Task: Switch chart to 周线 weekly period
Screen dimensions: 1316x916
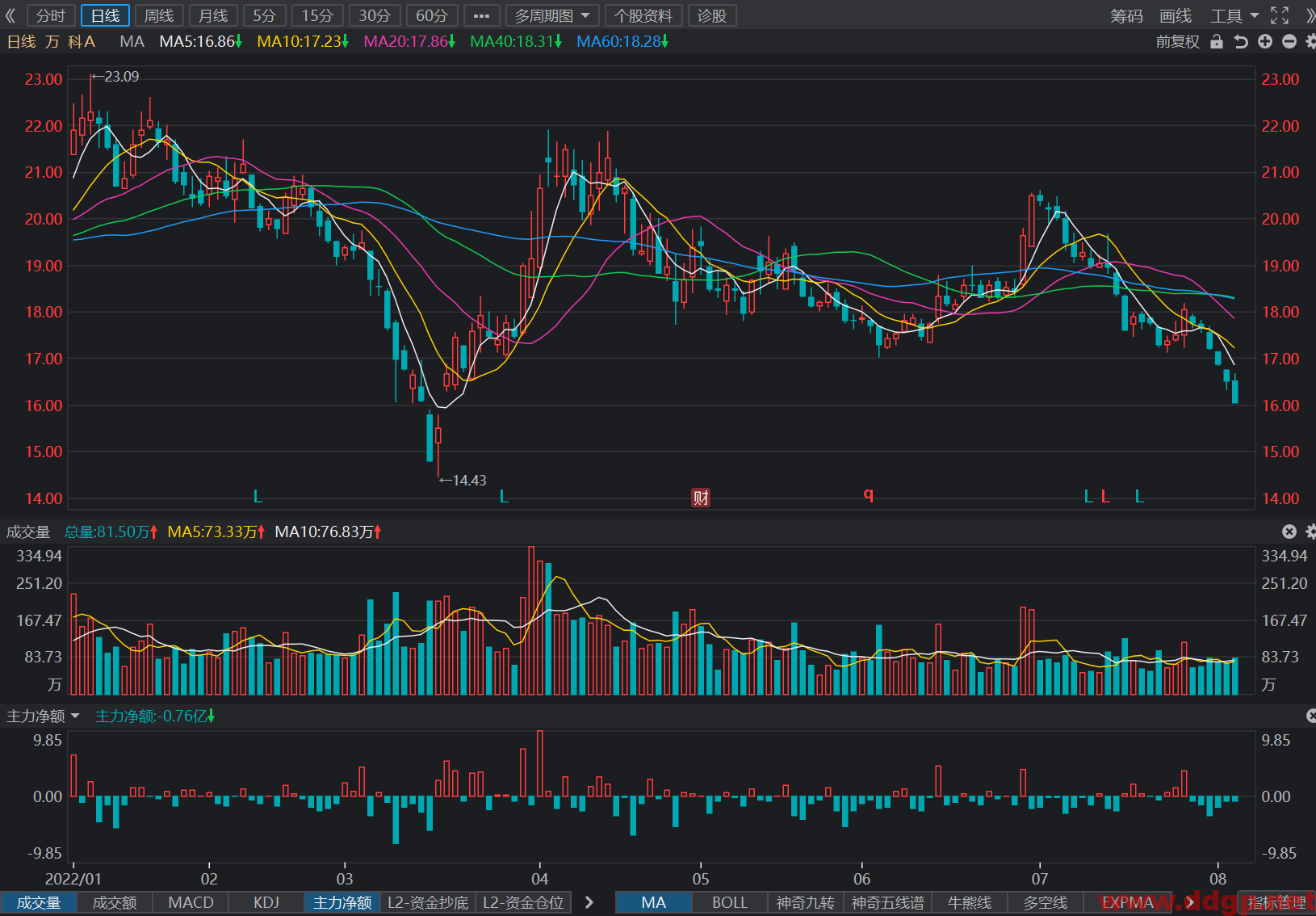Action: [159, 15]
